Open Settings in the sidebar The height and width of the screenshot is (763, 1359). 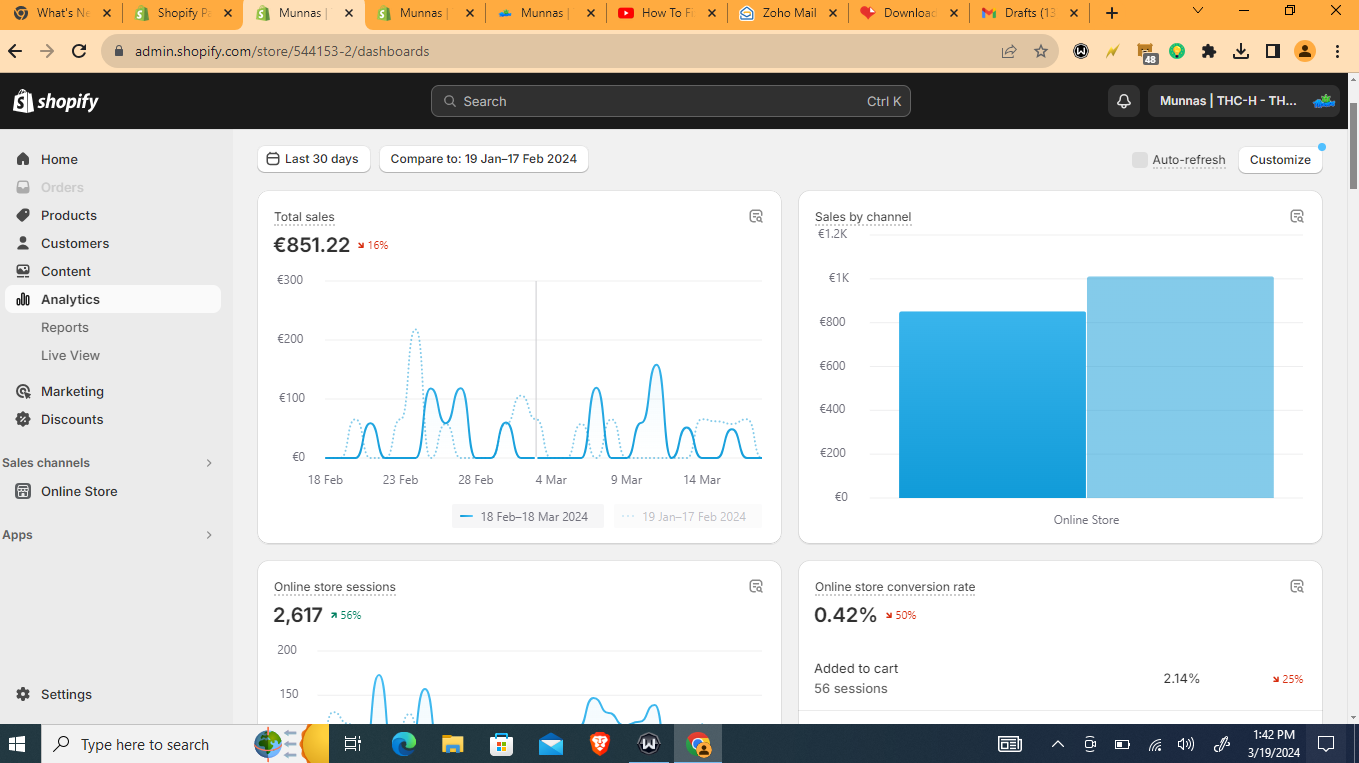click(66, 694)
